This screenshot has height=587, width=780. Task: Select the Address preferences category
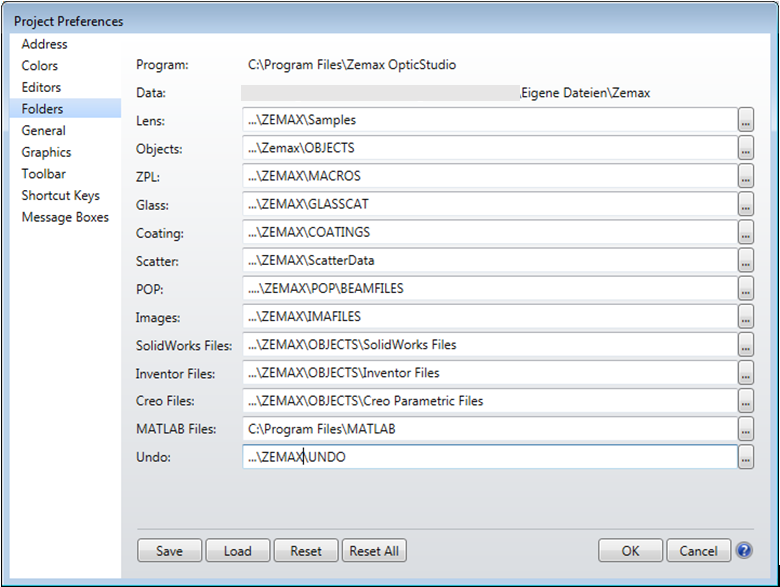(x=45, y=44)
